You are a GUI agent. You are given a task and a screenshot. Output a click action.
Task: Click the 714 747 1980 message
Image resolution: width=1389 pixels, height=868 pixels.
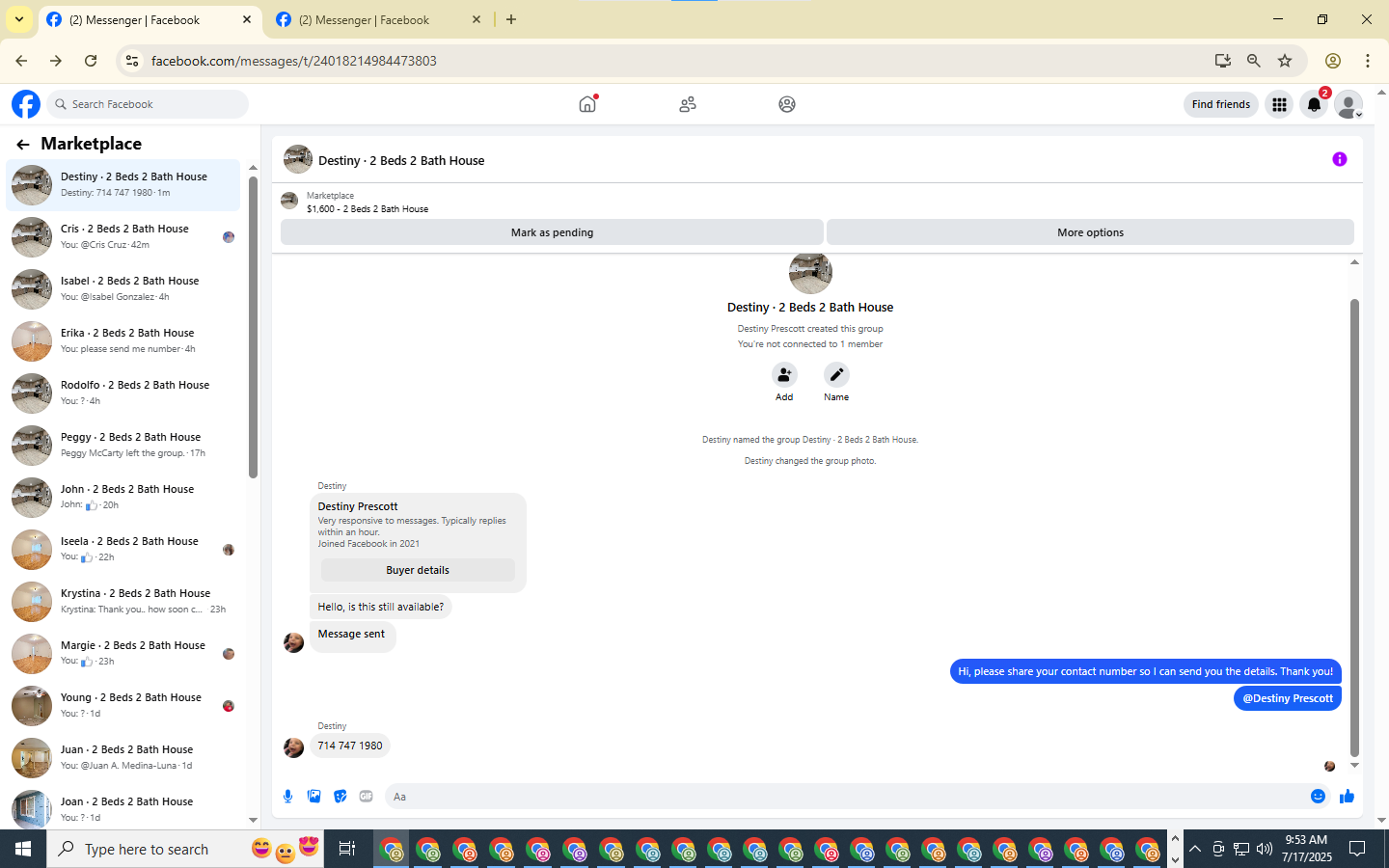(350, 746)
